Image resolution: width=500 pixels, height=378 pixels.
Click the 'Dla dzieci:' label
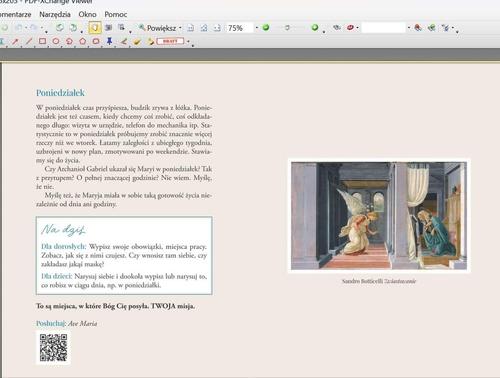(x=57, y=276)
